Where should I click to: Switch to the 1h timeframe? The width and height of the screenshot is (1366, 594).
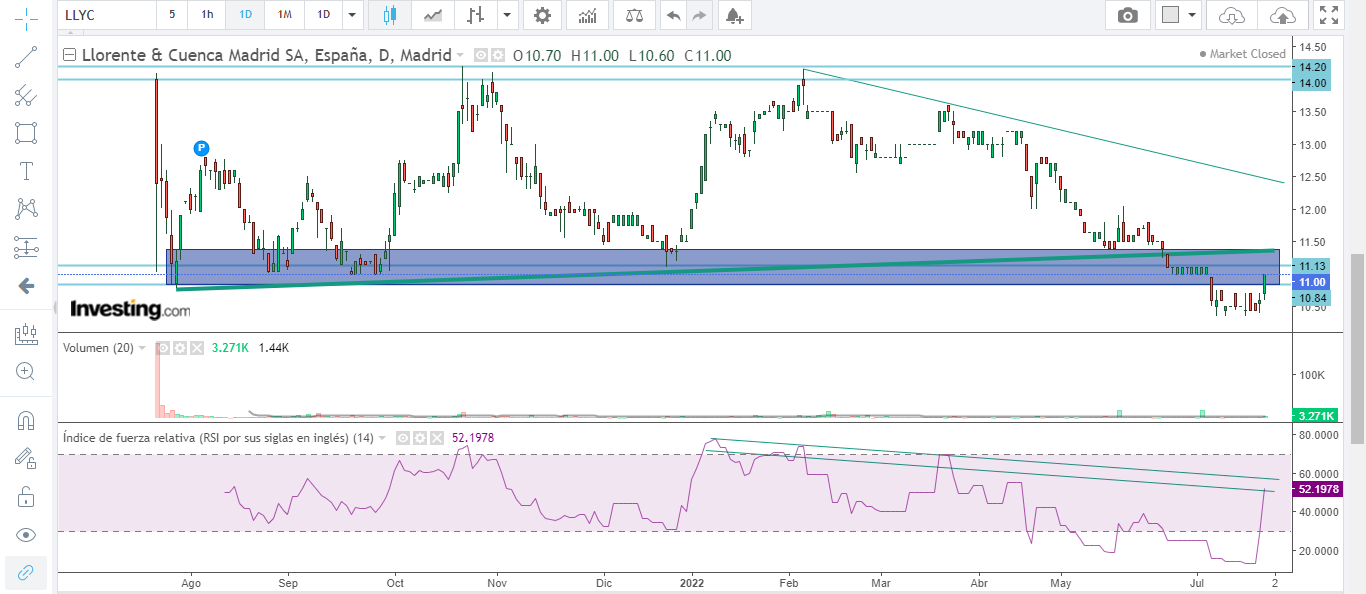[207, 15]
